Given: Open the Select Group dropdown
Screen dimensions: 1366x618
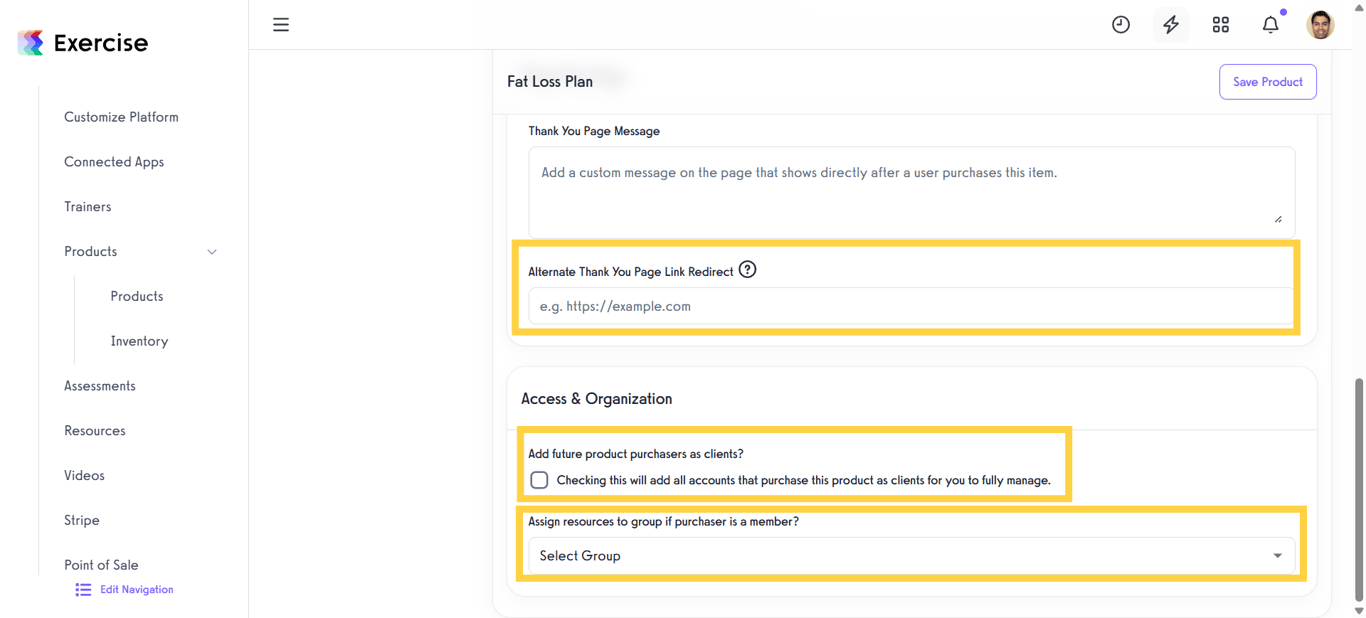Looking at the screenshot, I should (910, 555).
